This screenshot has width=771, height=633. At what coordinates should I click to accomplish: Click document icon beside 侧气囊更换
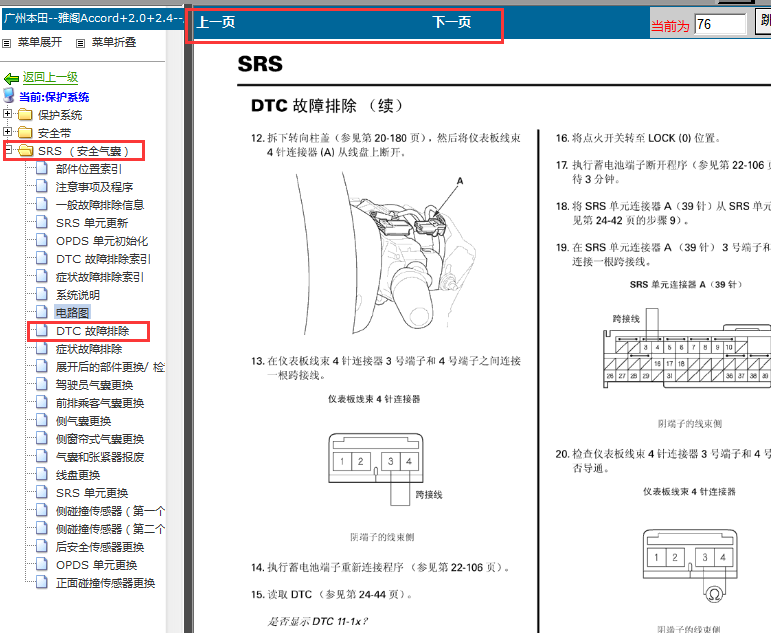click(42, 421)
